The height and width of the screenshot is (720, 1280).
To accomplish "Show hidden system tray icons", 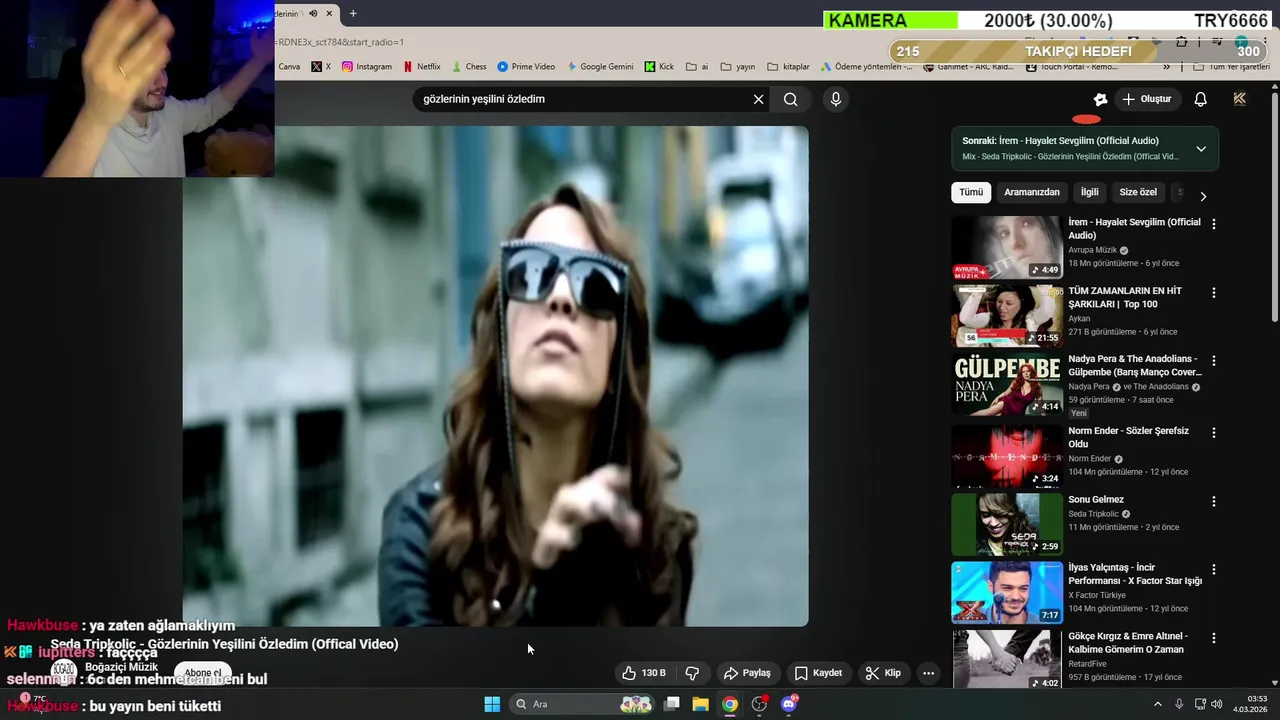I will point(1158,704).
